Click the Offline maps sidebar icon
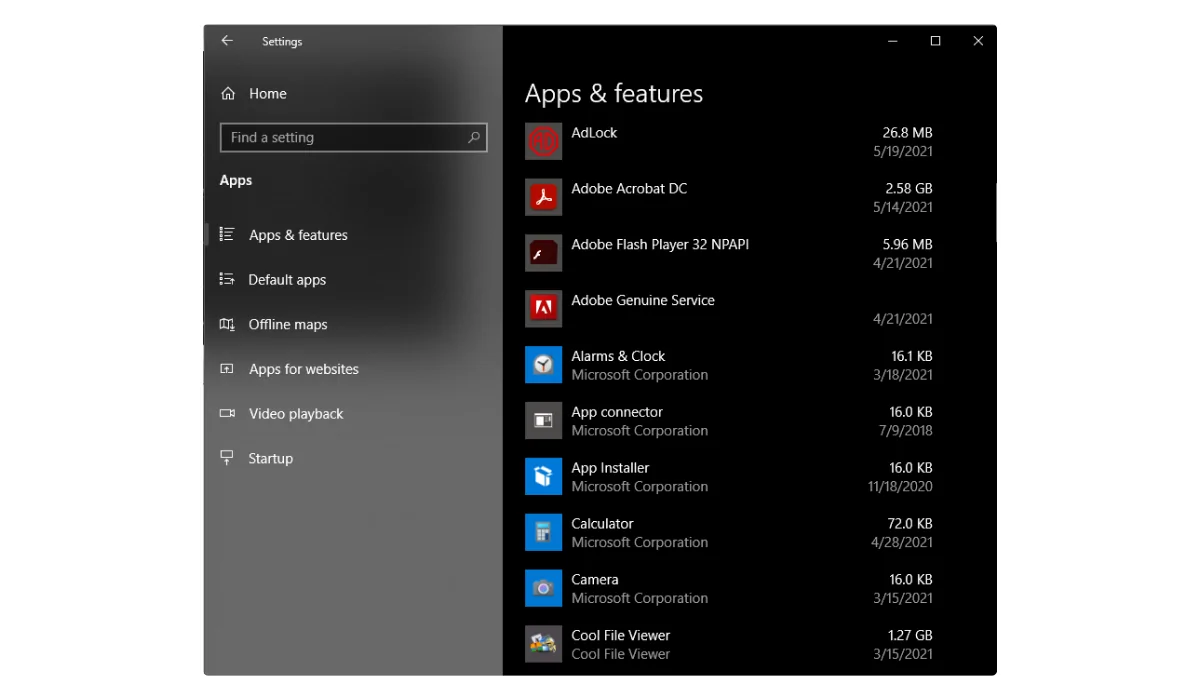The height and width of the screenshot is (700, 1200). 227,324
